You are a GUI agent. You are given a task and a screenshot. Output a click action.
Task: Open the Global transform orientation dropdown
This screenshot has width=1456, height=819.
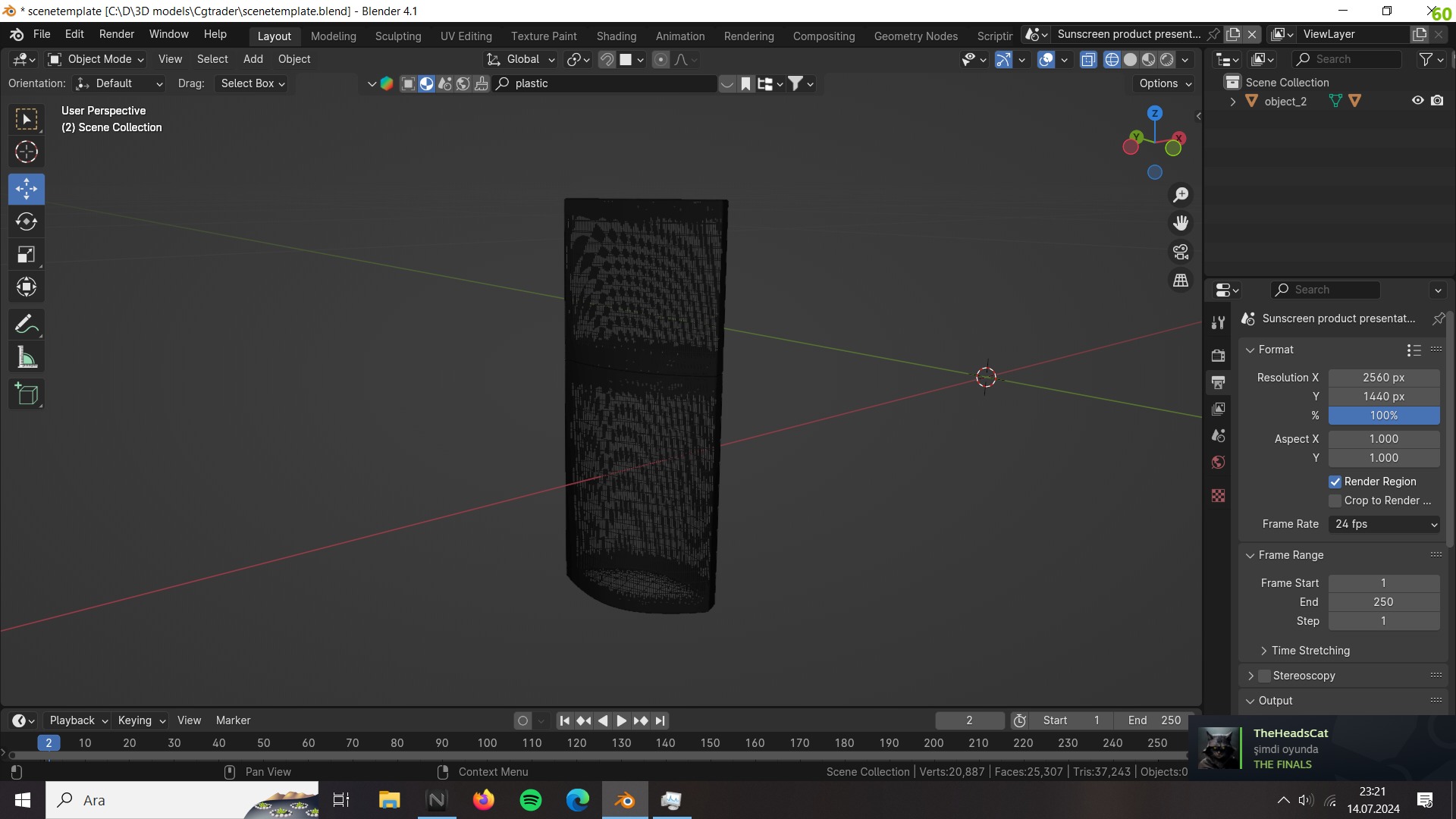click(521, 59)
